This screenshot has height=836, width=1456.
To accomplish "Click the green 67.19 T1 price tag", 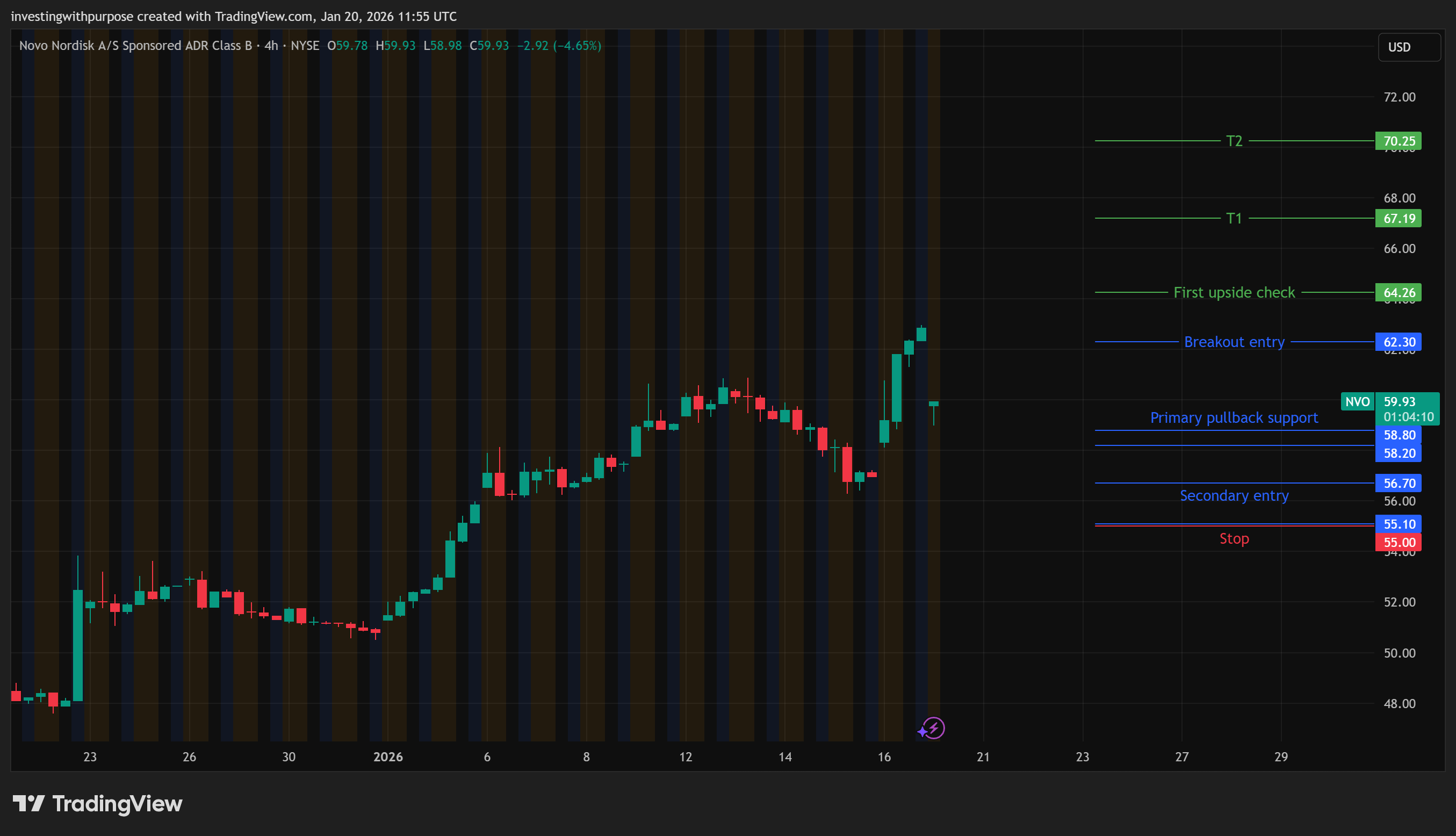I will point(1398,218).
